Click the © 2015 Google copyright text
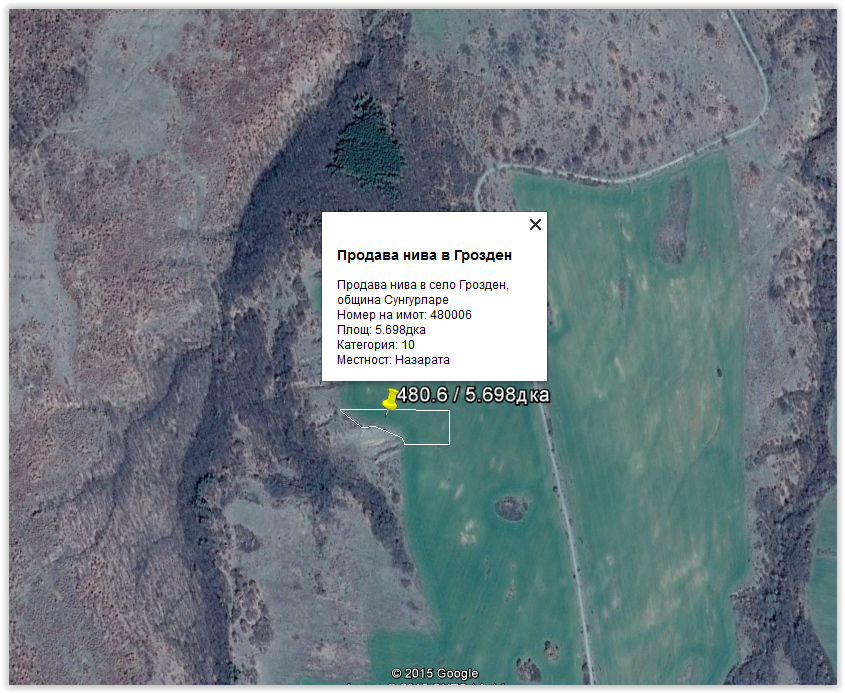 [435, 673]
